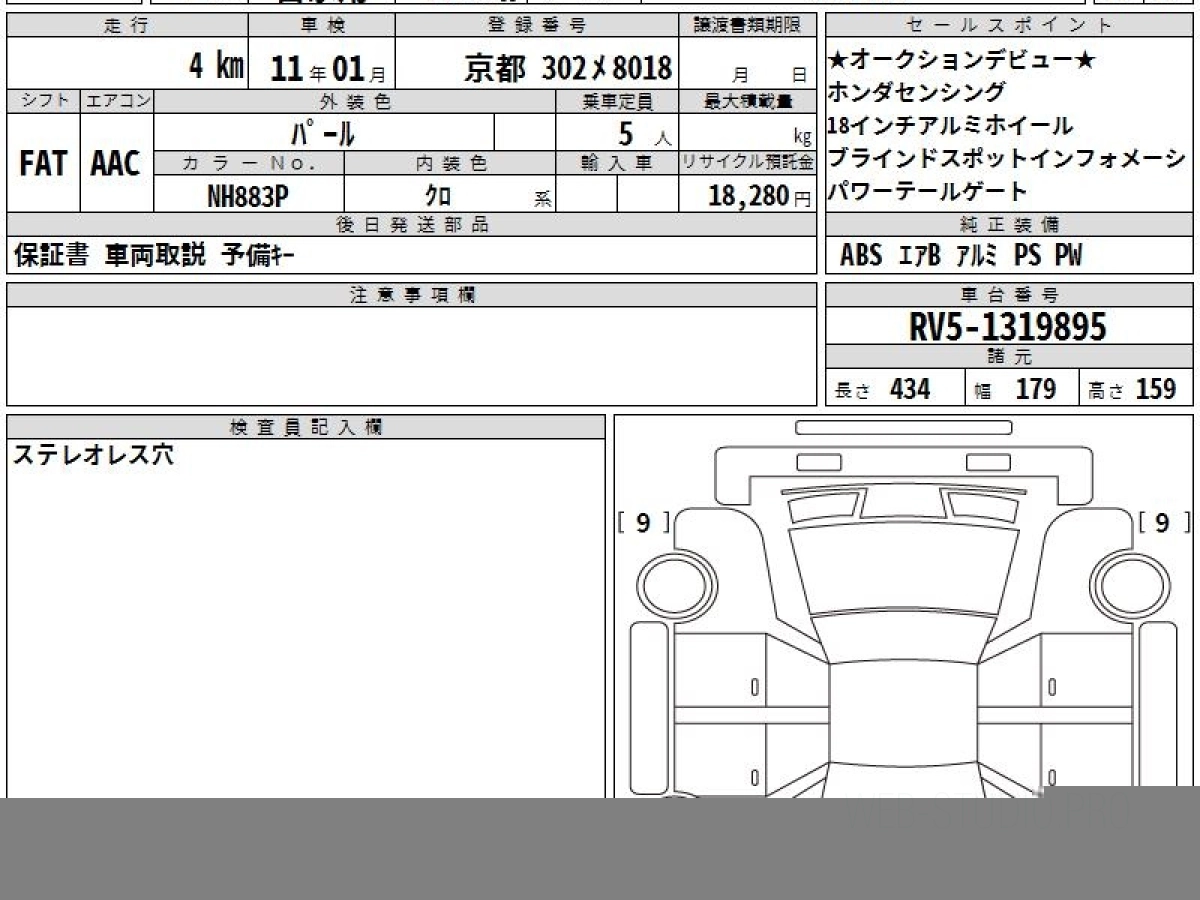
Task: Click the right front wheel circle on diagram
Action: 1129,583
